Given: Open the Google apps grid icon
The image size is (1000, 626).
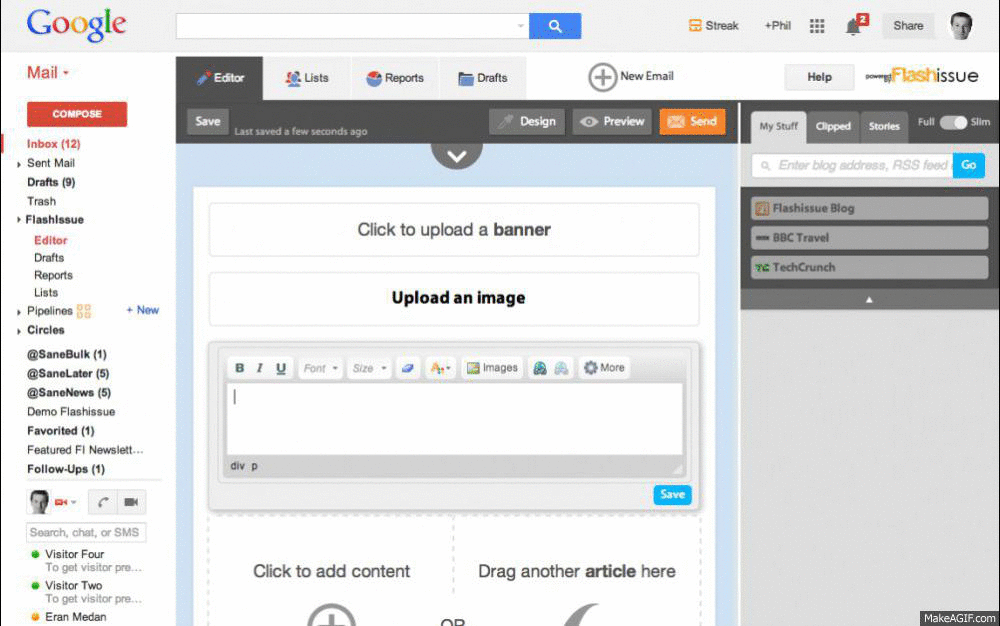Looking at the screenshot, I should (x=817, y=26).
